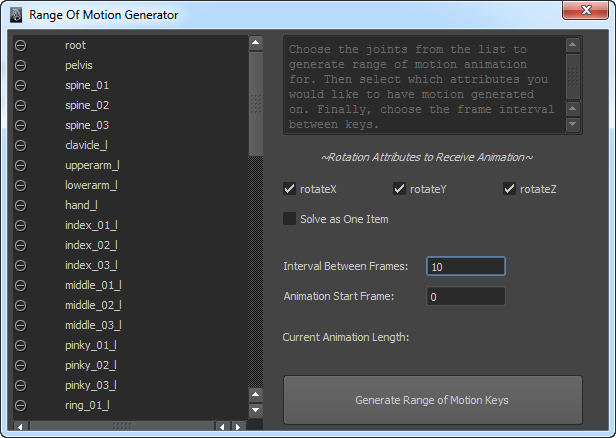Click the circle-minus icon beside index_03_l
The height and width of the screenshot is (438, 616).
point(20,266)
